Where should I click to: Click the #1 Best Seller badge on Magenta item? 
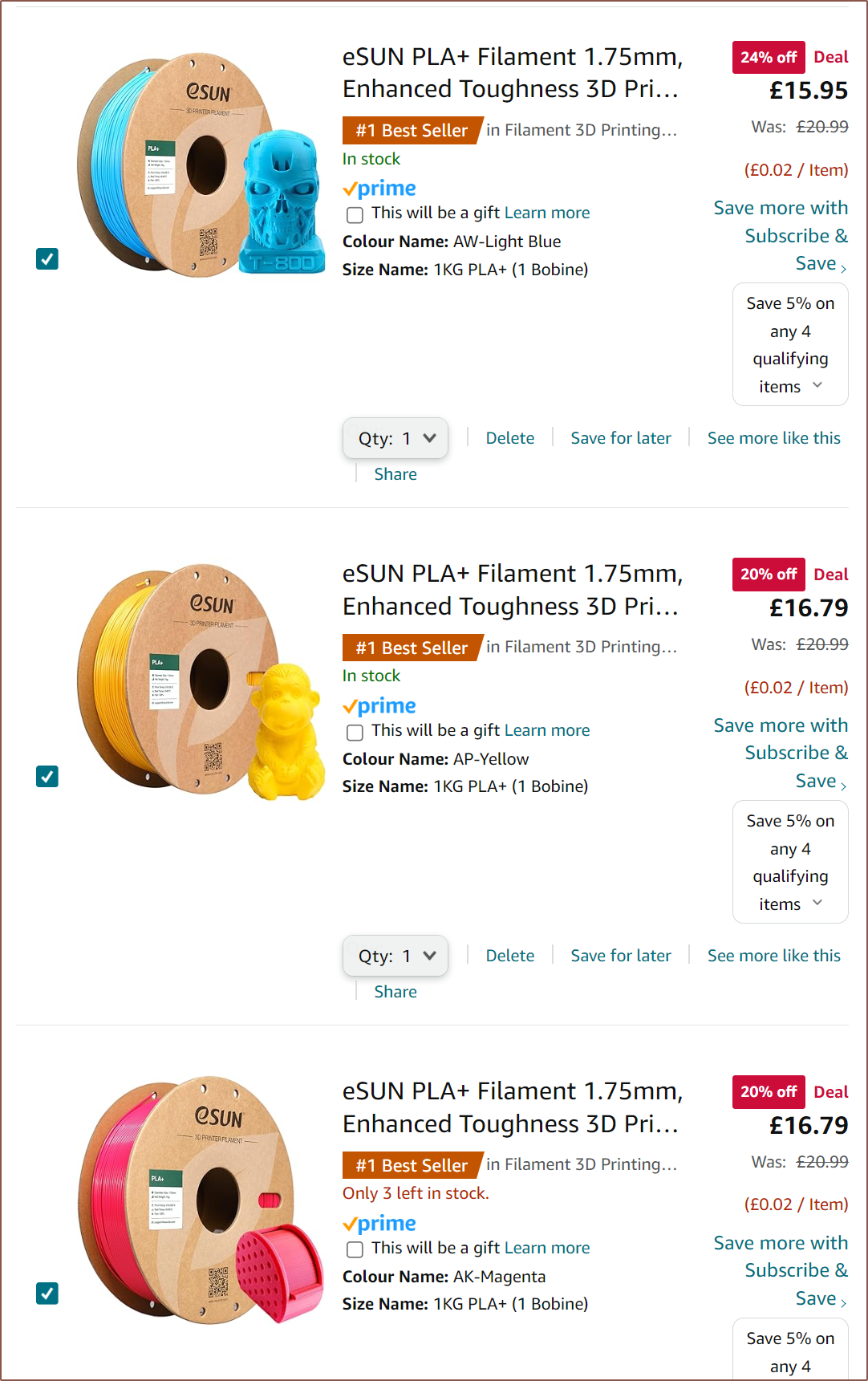[412, 1165]
